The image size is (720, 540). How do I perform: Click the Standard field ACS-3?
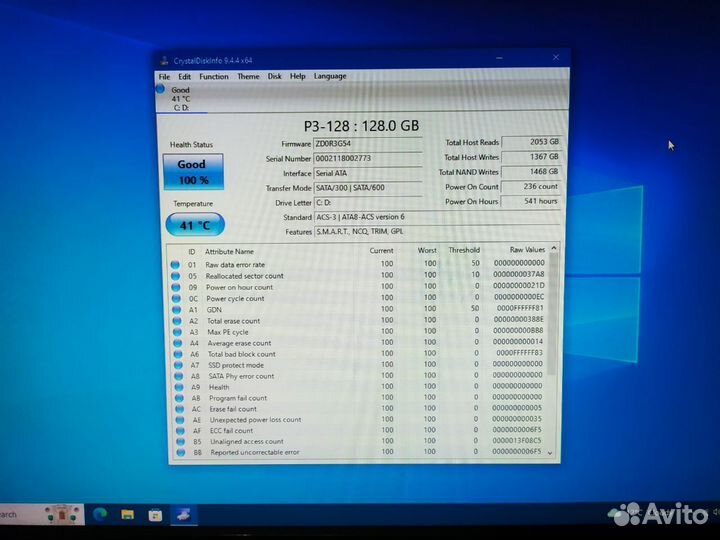(x=437, y=217)
